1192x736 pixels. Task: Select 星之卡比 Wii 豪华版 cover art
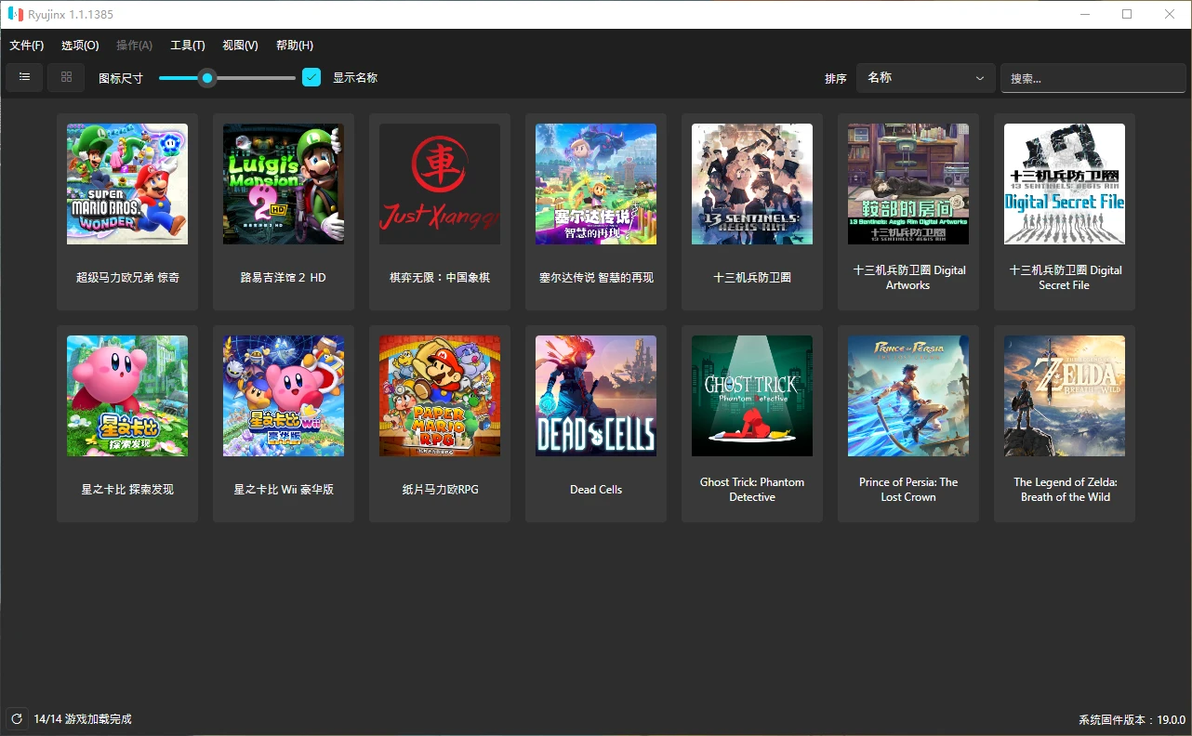point(284,396)
